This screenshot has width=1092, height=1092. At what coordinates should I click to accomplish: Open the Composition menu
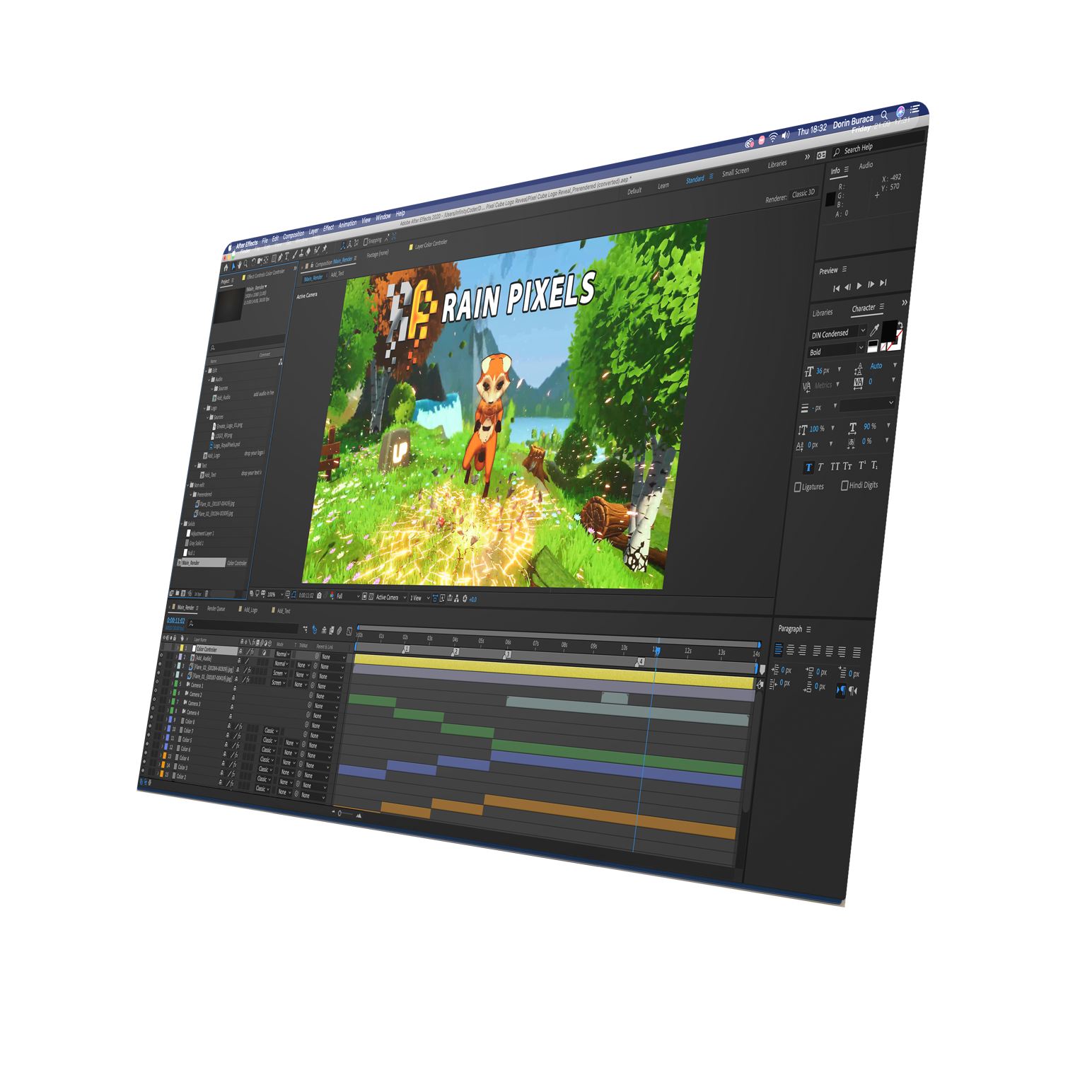coord(294,234)
